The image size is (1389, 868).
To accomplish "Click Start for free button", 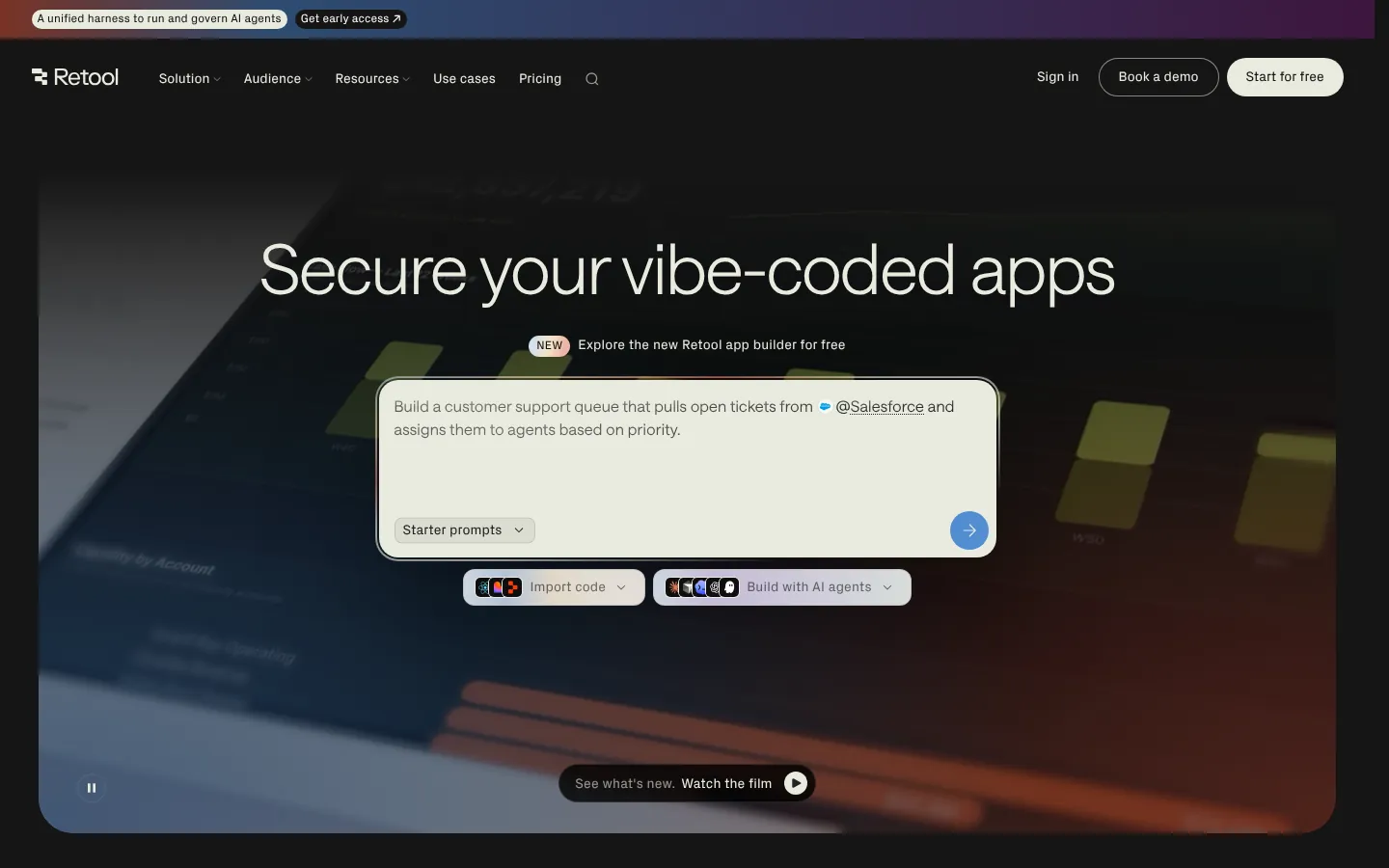I will (x=1285, y=77).
